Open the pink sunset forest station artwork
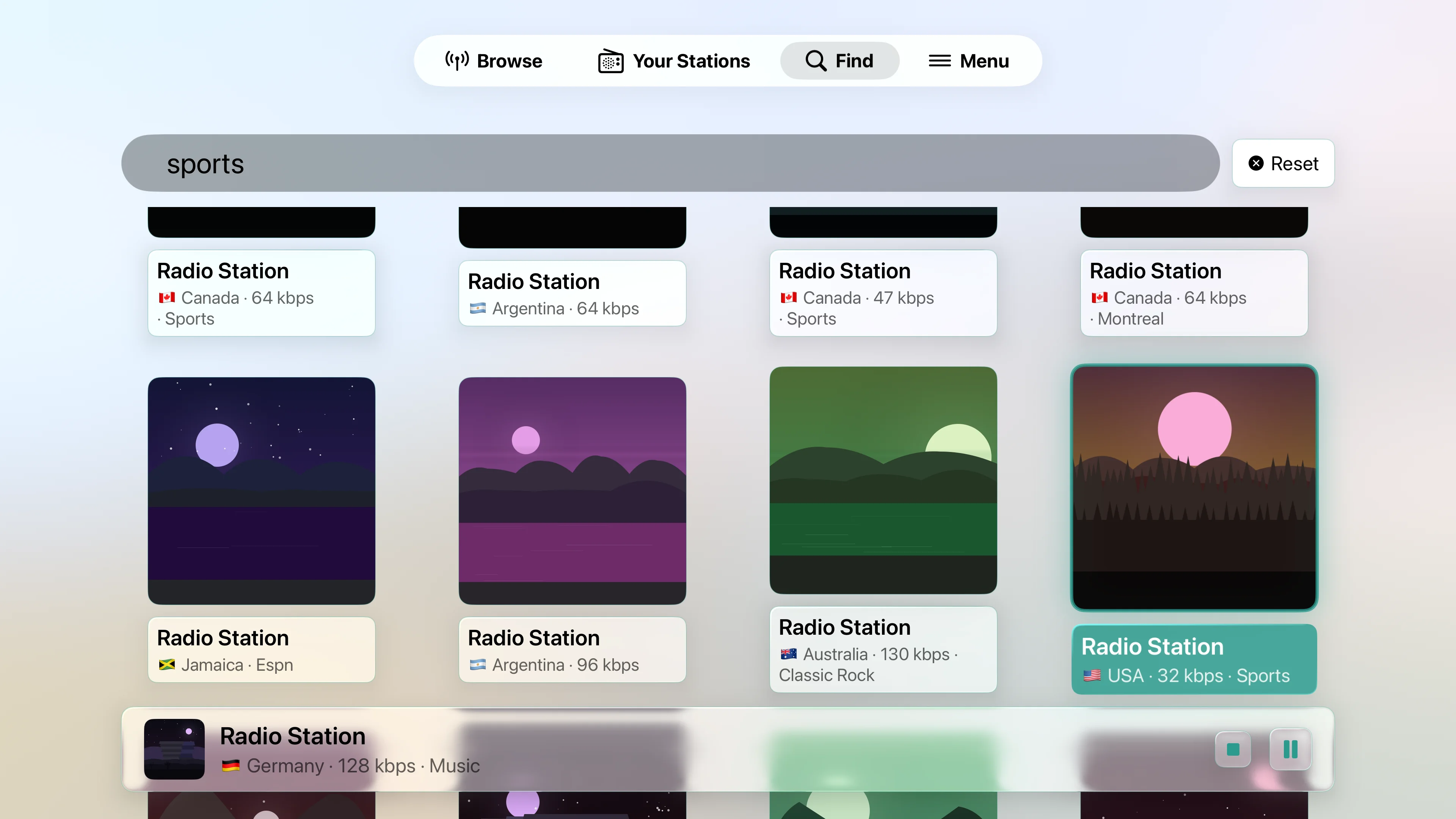 [1194, 487]
